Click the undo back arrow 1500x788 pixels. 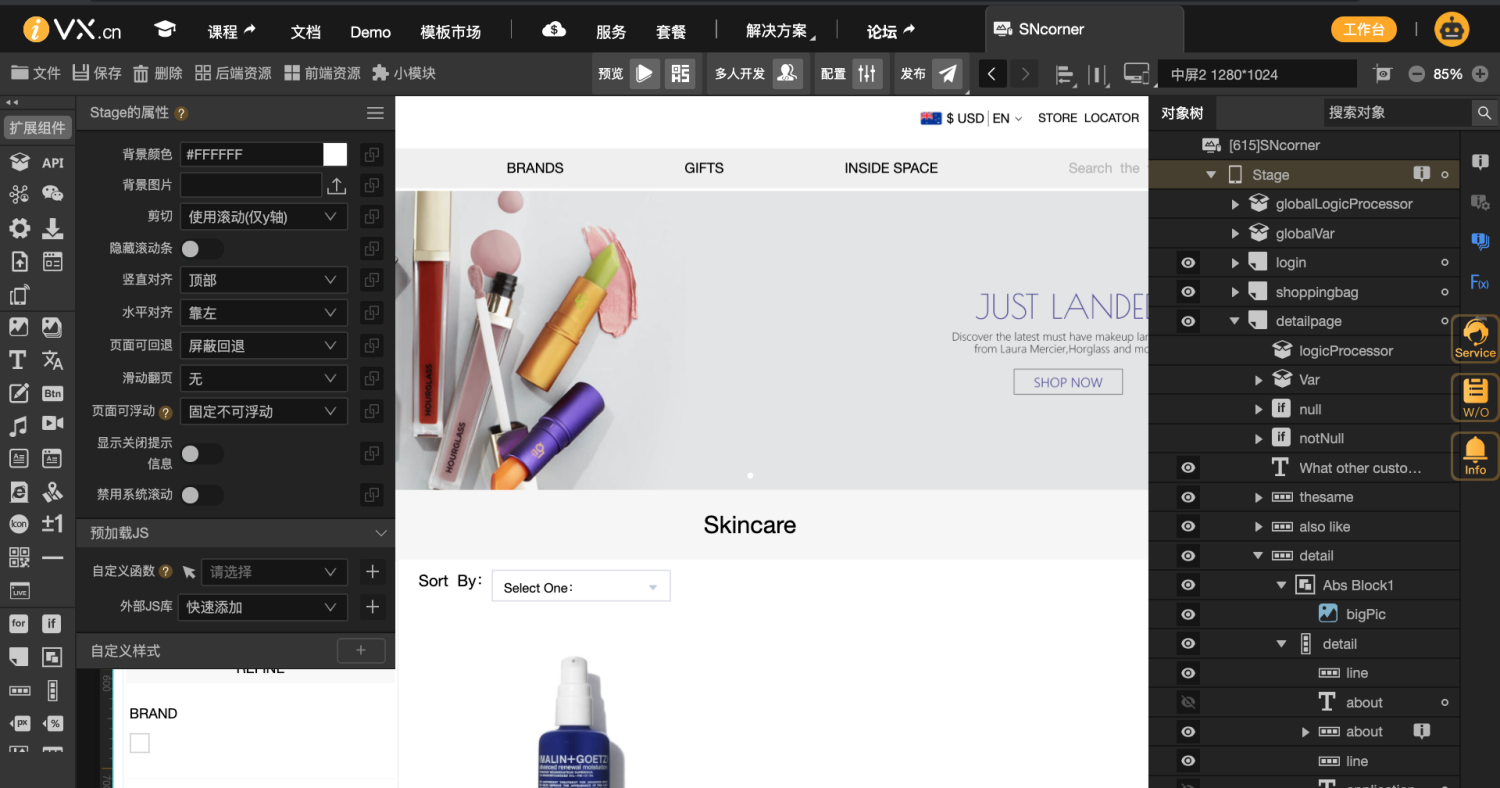(x=992, y=74)
